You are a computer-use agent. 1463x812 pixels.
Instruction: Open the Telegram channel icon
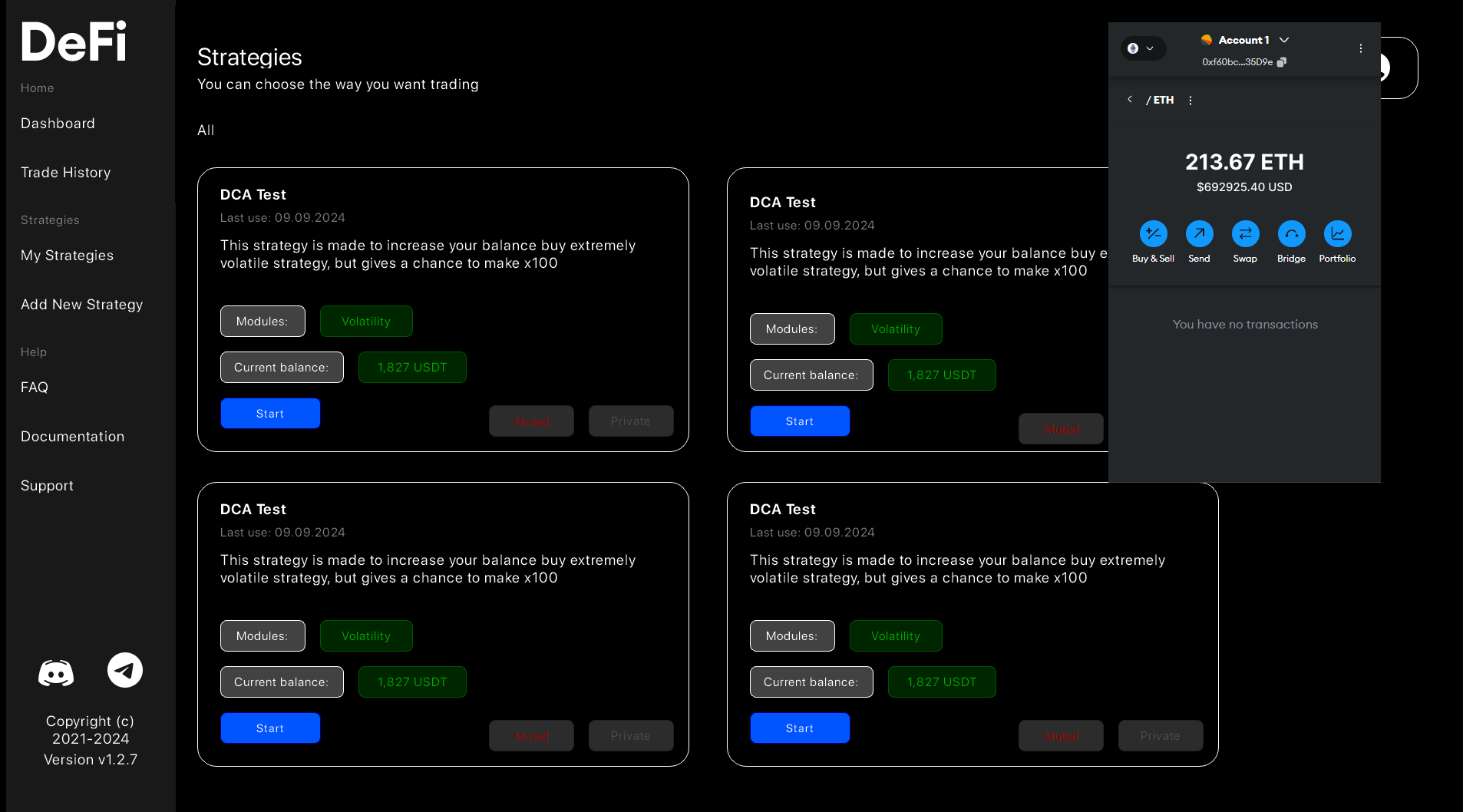[x=125, y=670]
